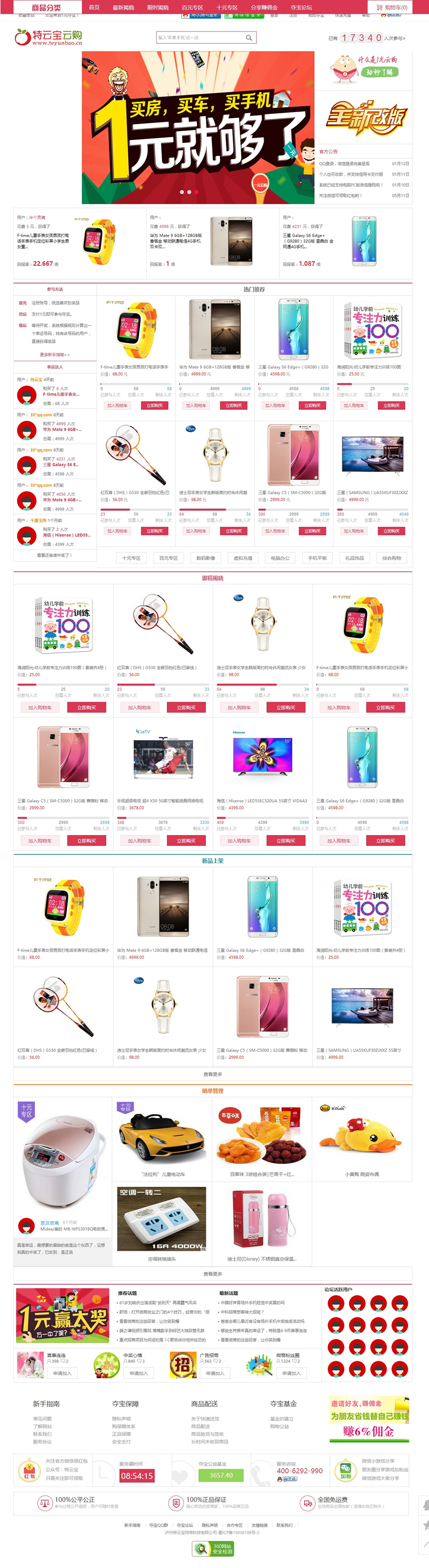Open the 最新揭晓 navigation tab
This screenshot has width=429, height=1568.
(x=123, y=7)
